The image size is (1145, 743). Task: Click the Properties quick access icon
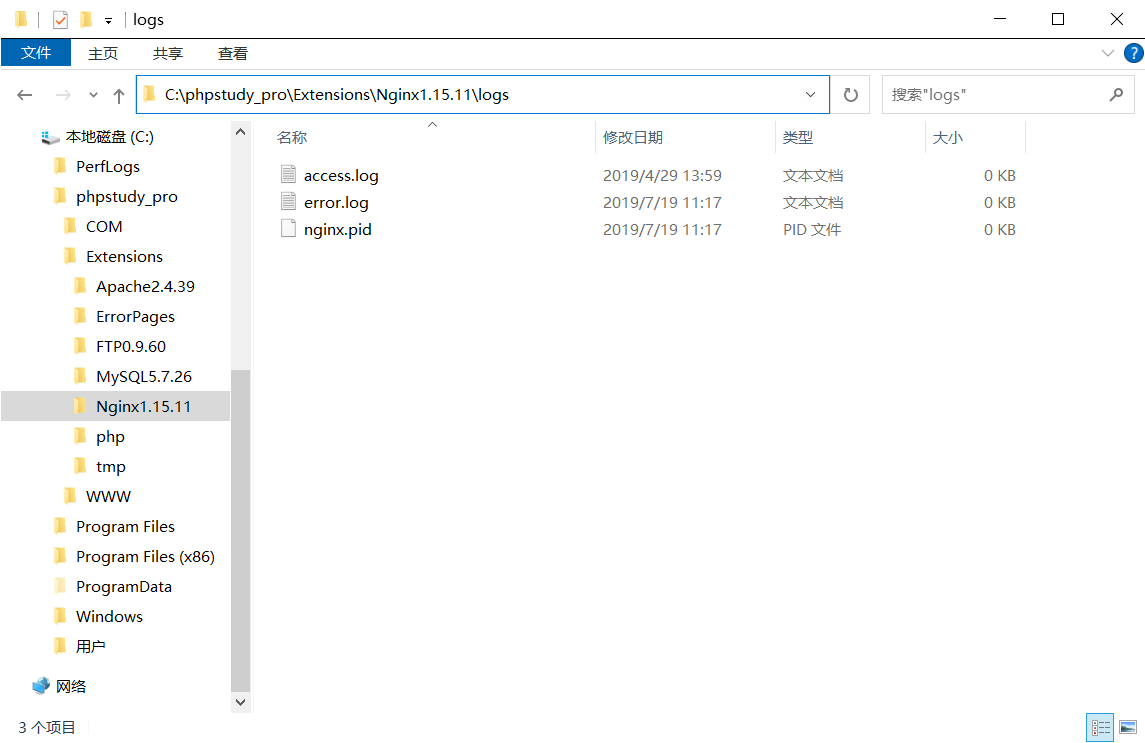coord(61,20)
